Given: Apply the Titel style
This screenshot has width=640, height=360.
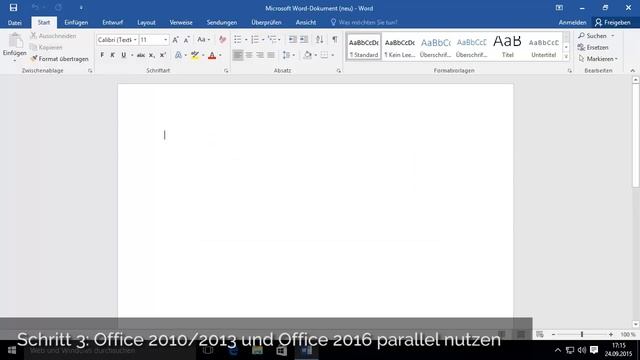Looking at the screenshot, I should point(507,47).
